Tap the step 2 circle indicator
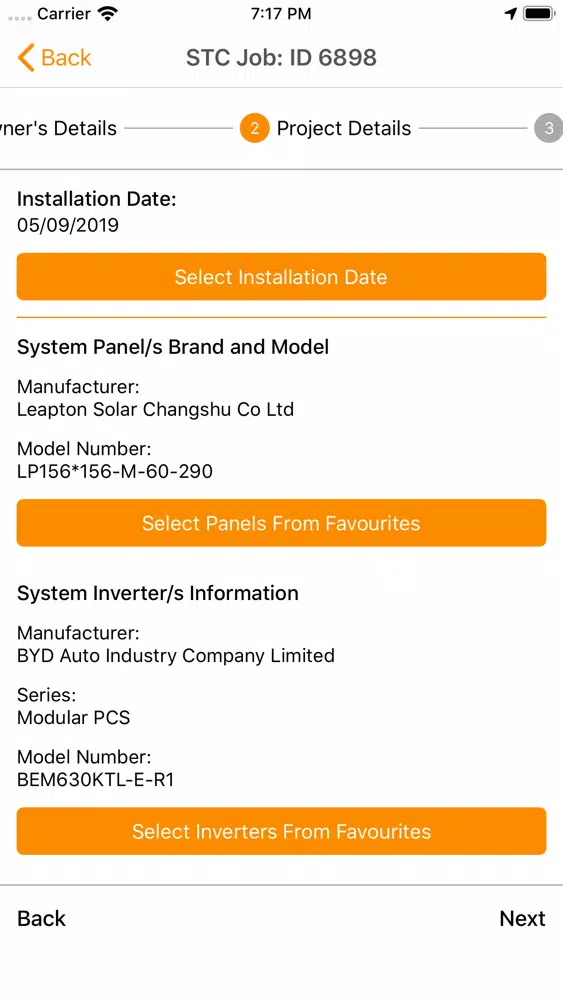The height and width of the screenshot is (1000, 563). coord(254,128)
